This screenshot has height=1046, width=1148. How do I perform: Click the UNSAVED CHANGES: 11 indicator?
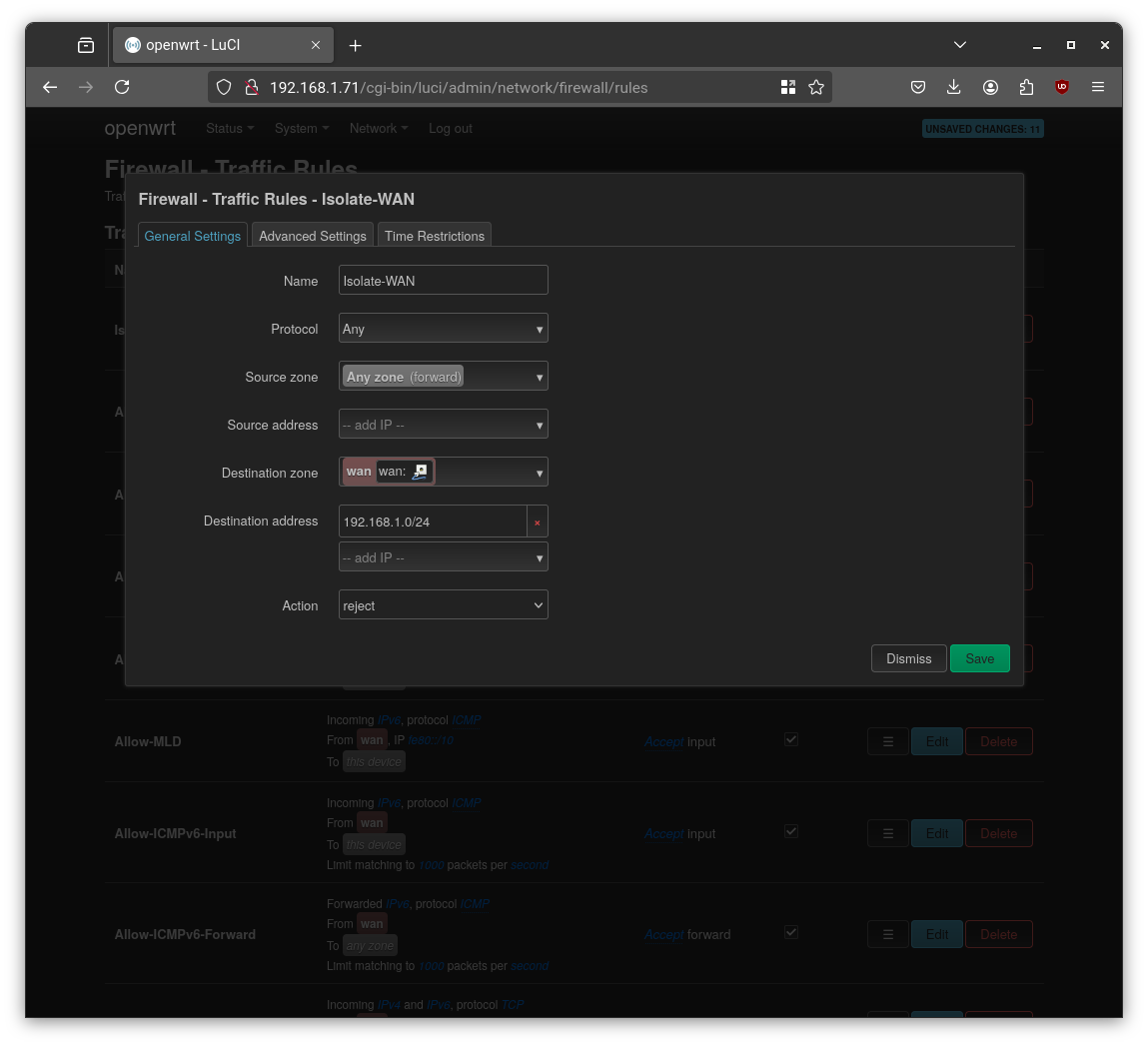coord(982,128)
